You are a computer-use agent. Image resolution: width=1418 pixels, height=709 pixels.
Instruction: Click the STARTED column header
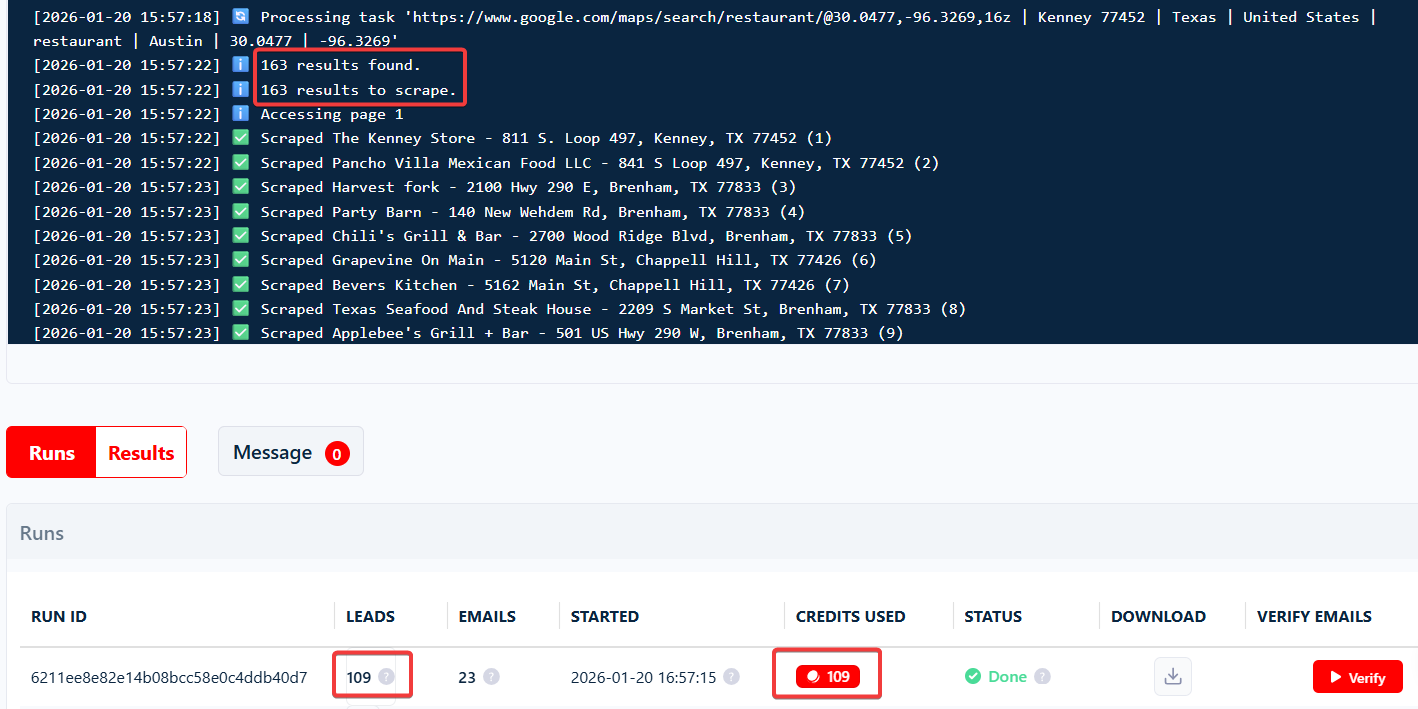[605, 617]
